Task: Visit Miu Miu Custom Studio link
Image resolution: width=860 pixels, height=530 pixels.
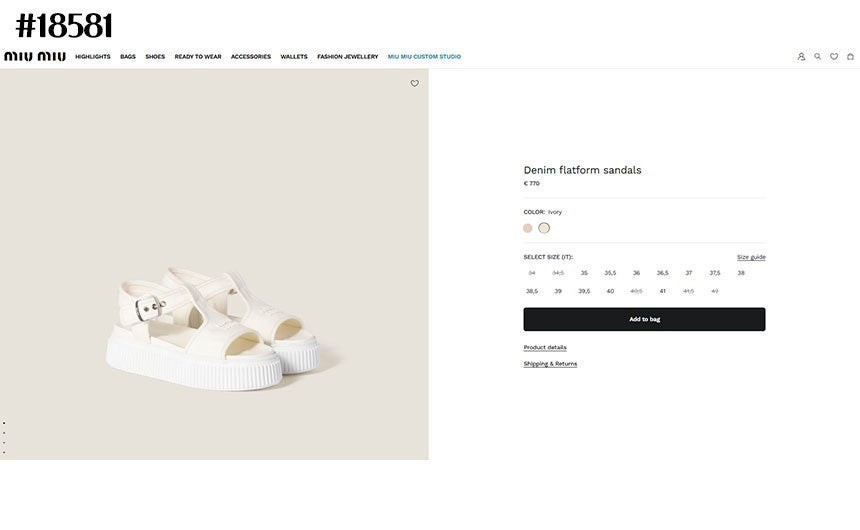Action: (x=424, y=57)
